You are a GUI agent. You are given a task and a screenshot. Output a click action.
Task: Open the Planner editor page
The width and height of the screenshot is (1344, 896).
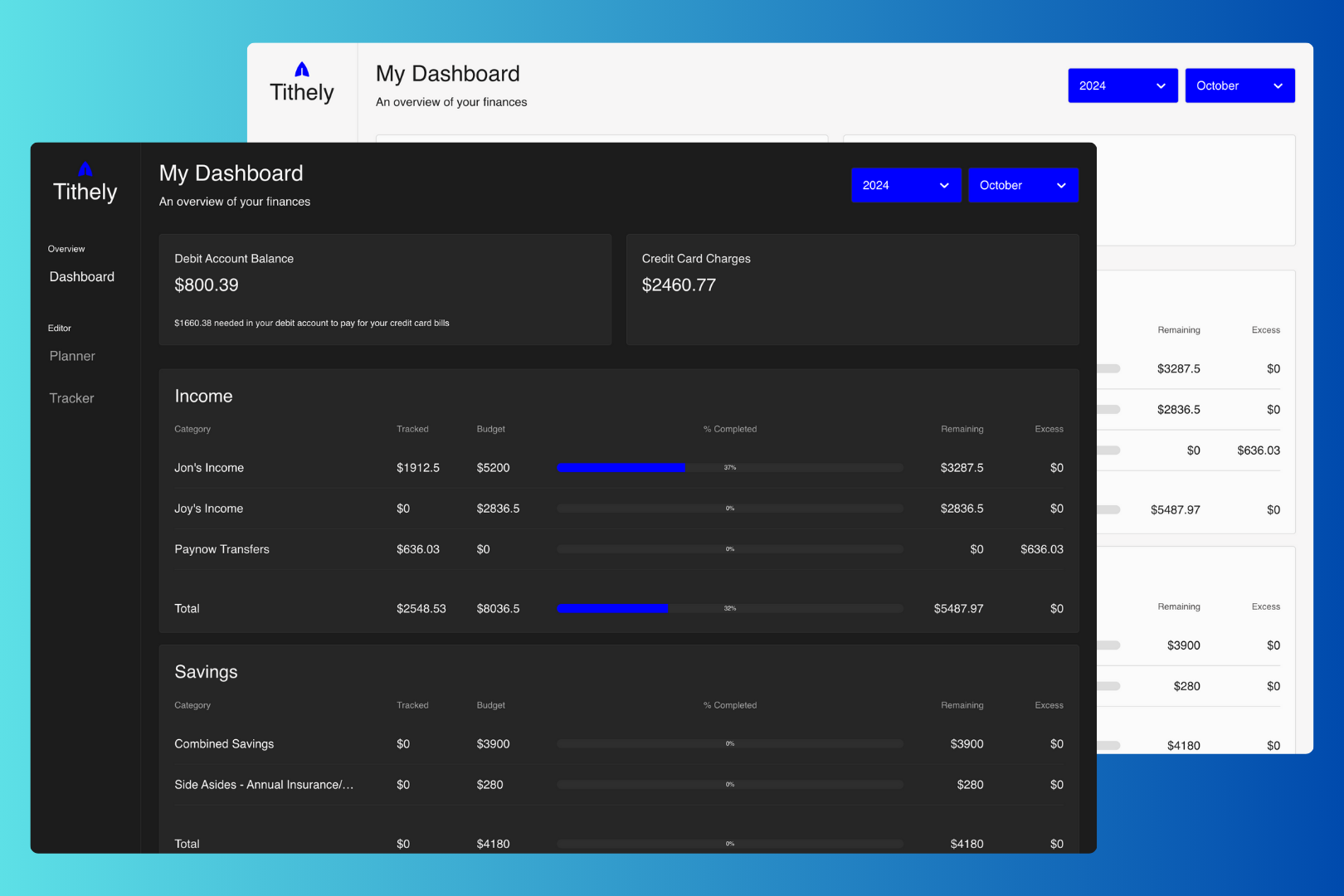72,356
